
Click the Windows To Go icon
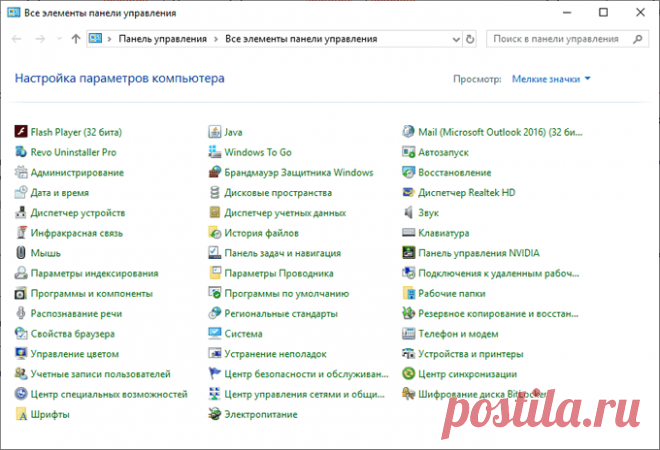tap(215, 152)
